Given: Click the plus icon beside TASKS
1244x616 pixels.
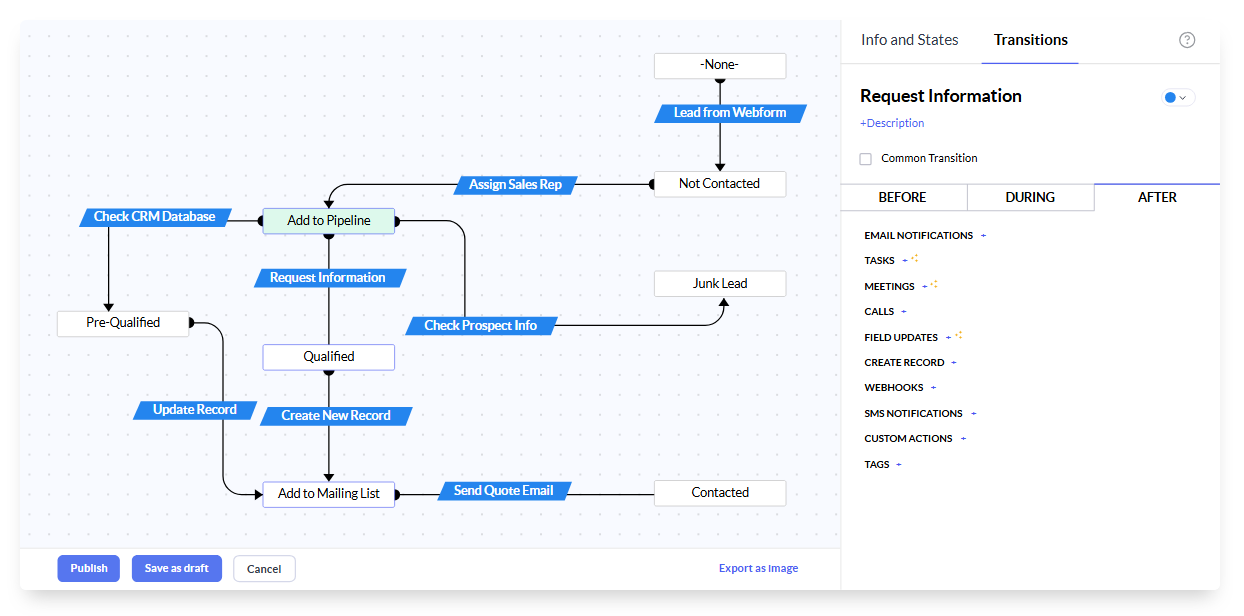Looking at the screenshot, I should point(905,261).
